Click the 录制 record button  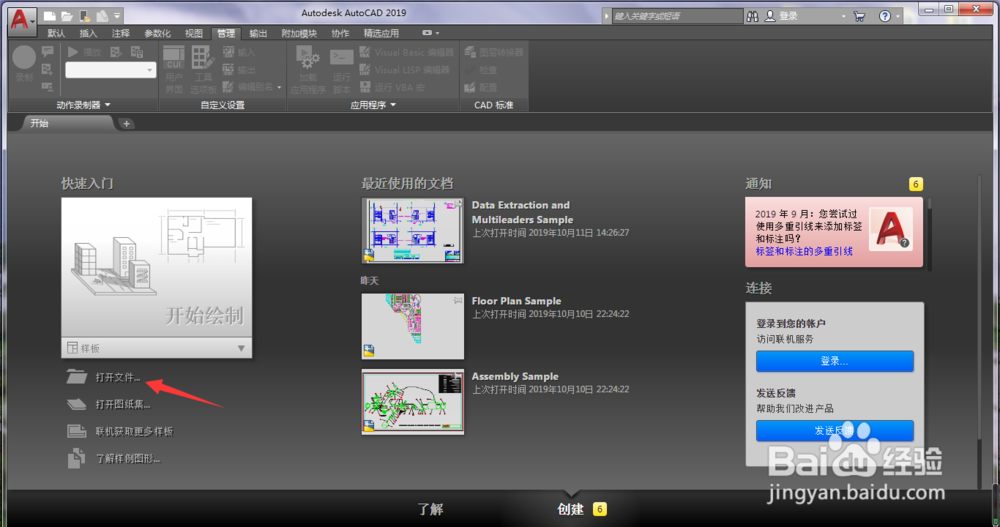click(24, 64)
